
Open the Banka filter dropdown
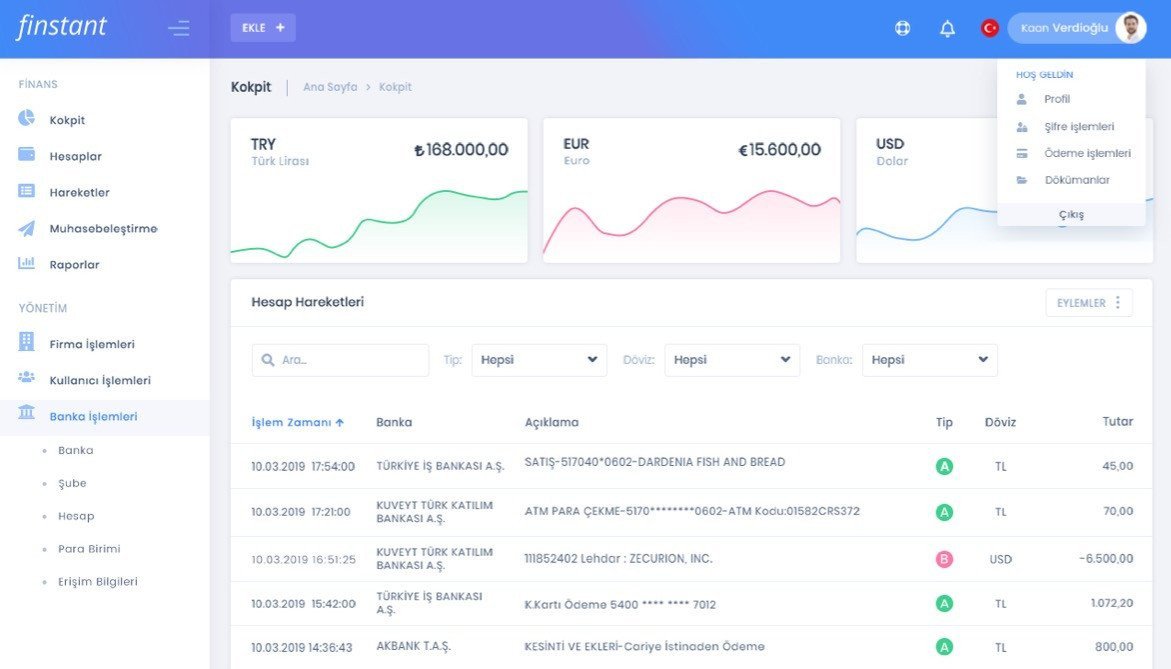[929, 360]
